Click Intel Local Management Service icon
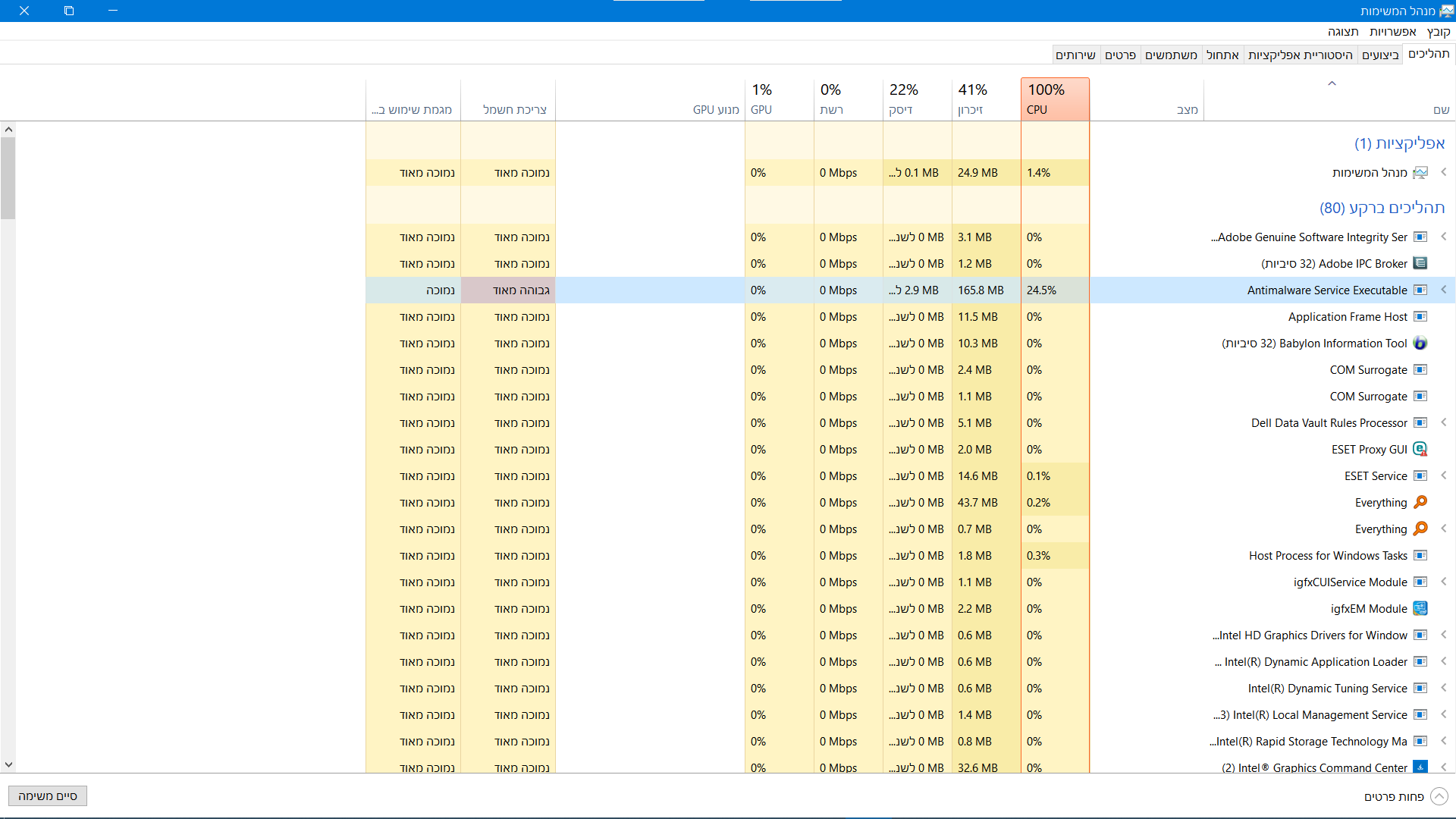 (1420, 715)
